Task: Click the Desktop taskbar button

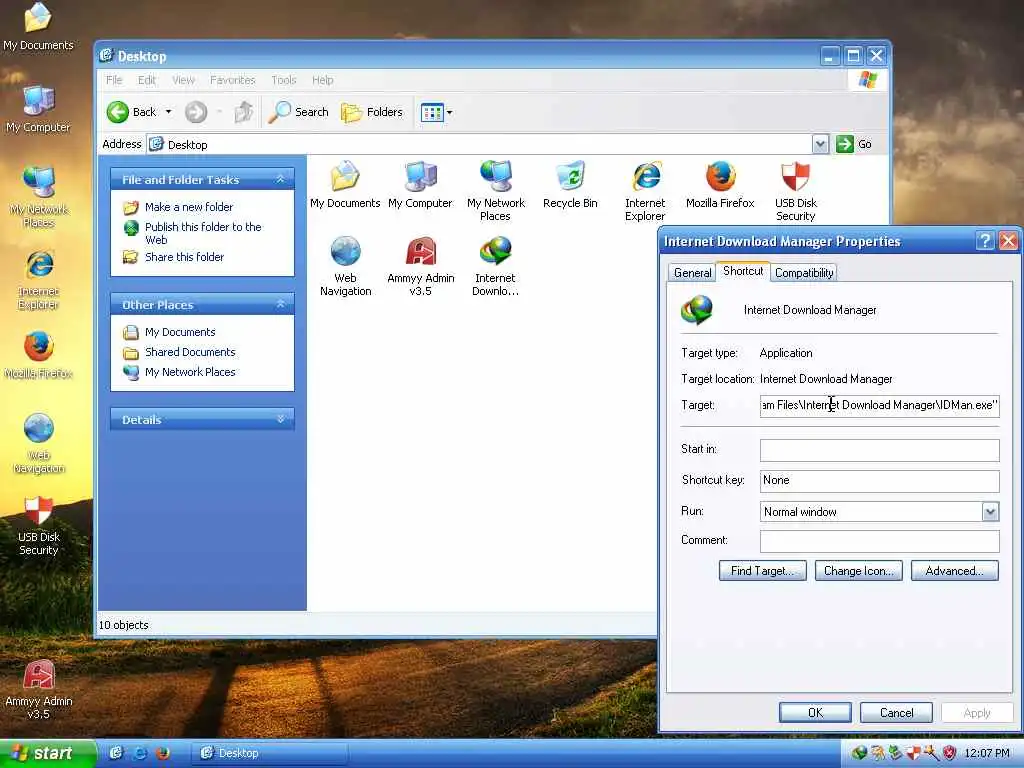Action: tap(269, 754)
